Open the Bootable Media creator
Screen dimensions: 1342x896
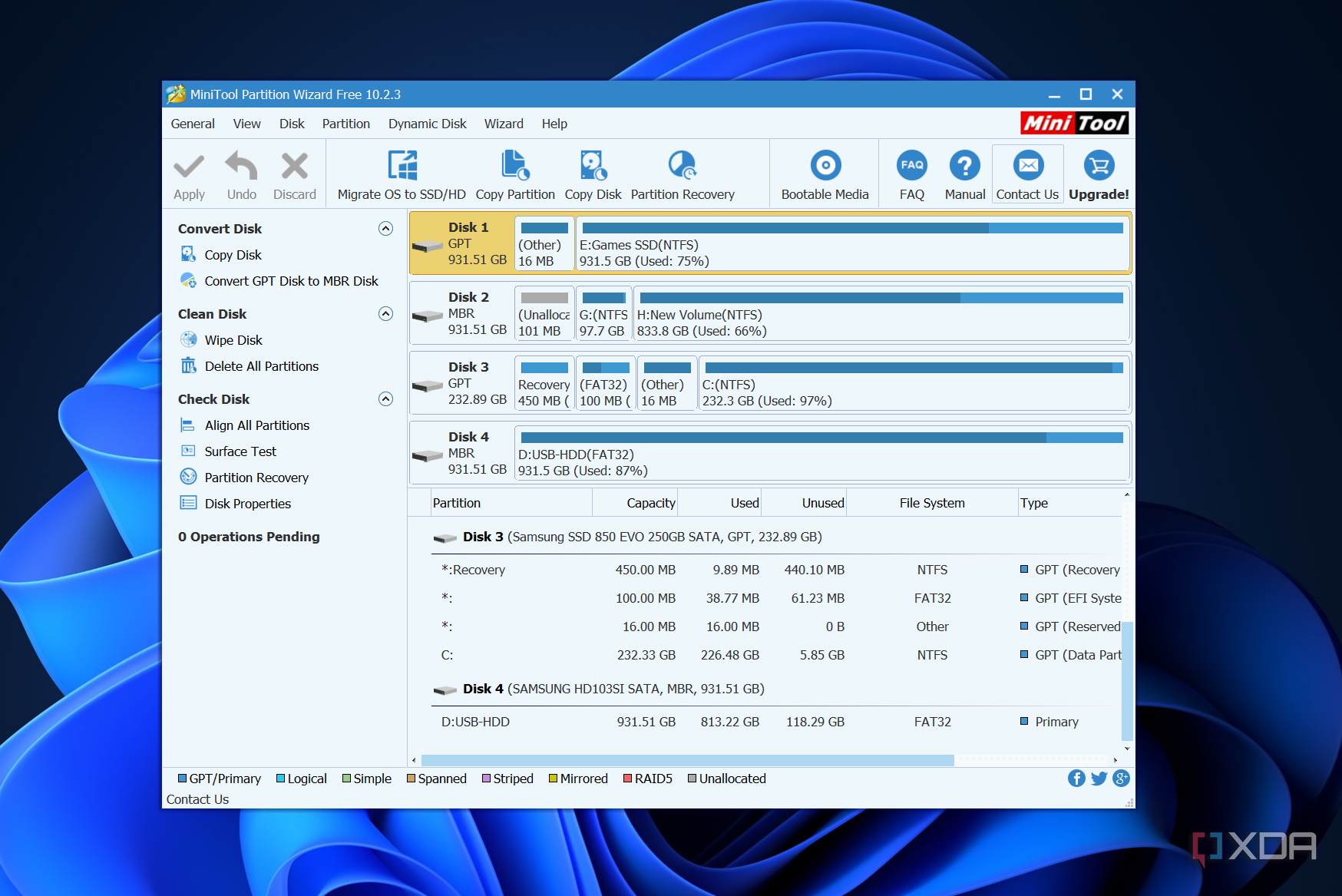(824, 174)
